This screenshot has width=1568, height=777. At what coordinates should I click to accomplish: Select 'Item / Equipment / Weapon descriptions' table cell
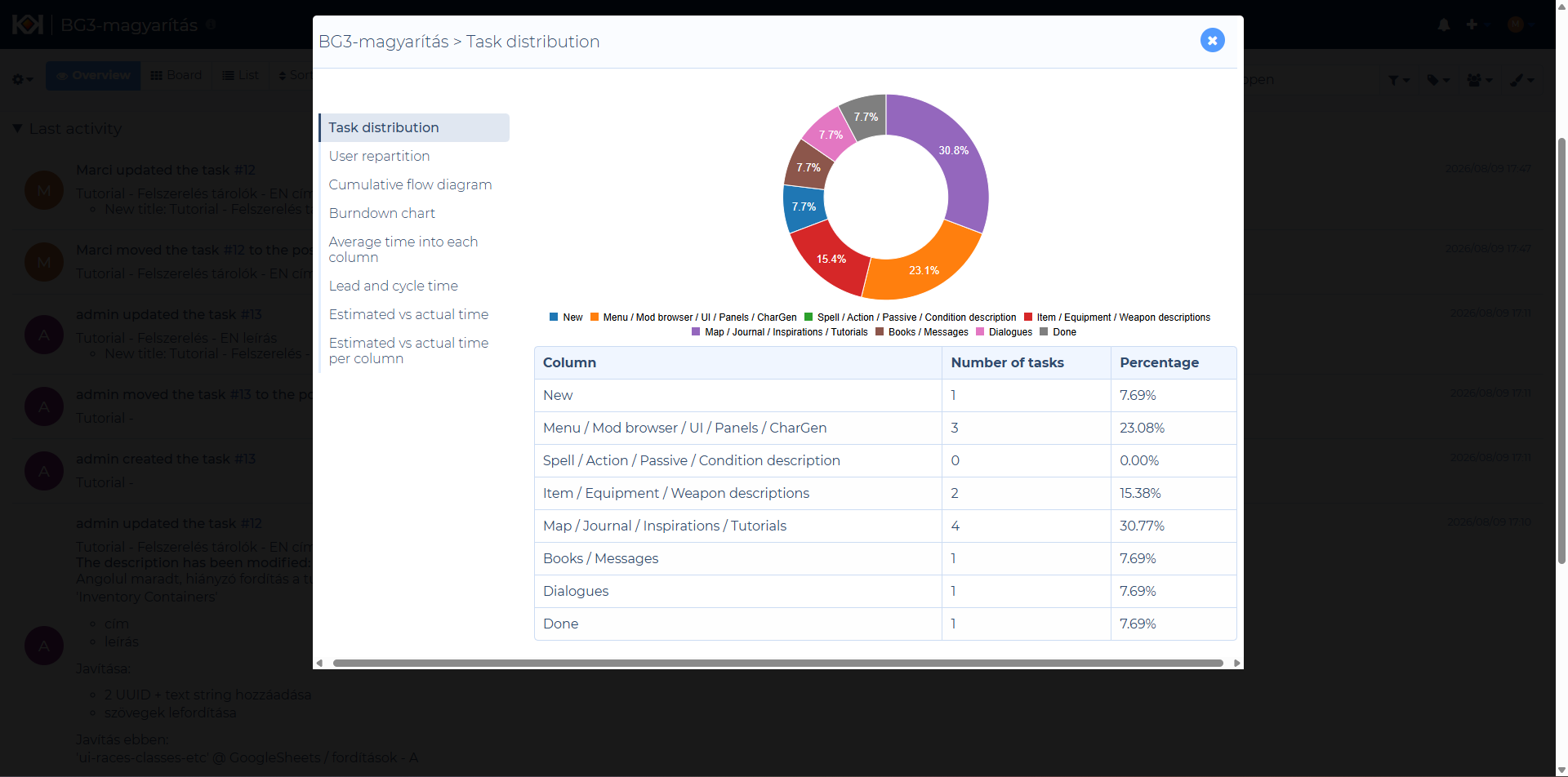click(x=738, y=493)
